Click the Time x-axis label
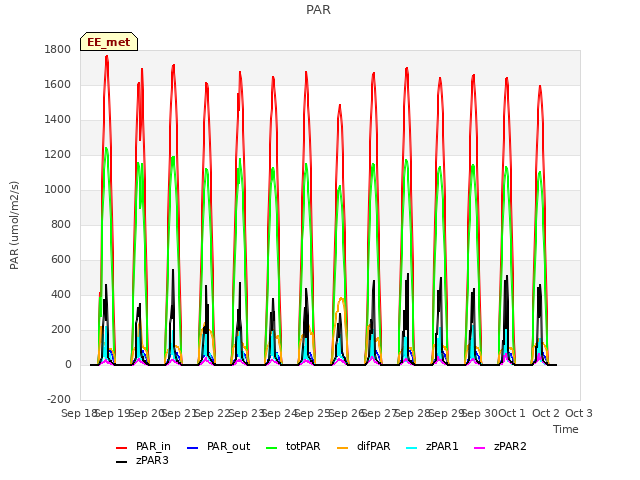The image size is (640, 480). pos(566,429)
